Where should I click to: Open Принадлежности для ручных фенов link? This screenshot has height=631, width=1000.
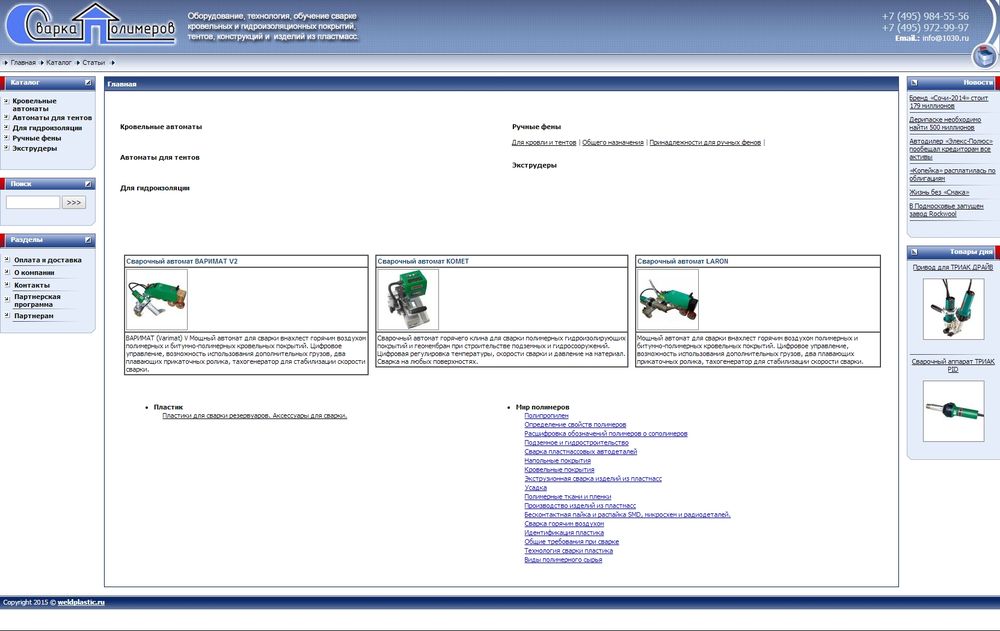[x=705, y=142]
